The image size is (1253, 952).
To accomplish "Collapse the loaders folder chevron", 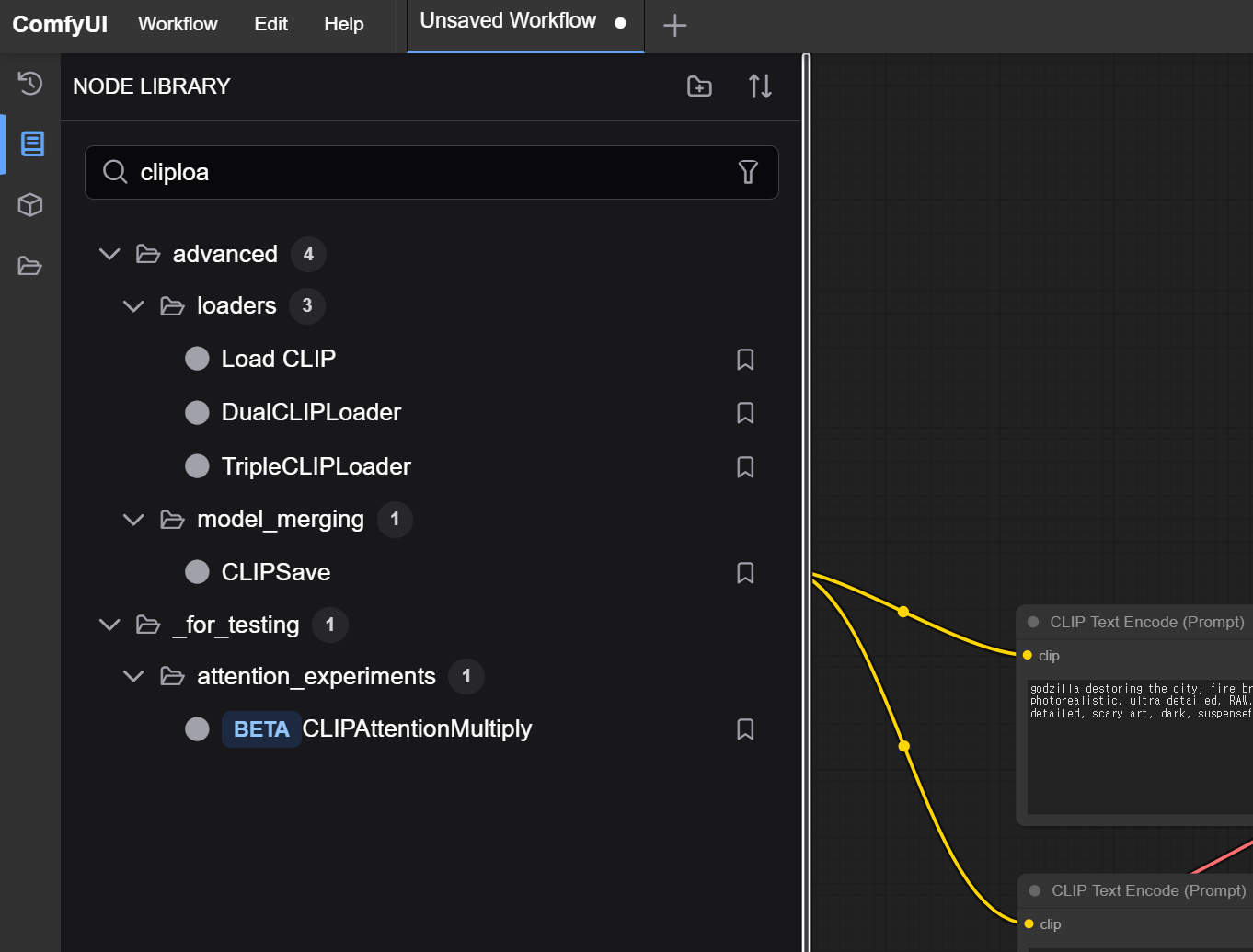I will pyautogui.click(x=133, y=306).
